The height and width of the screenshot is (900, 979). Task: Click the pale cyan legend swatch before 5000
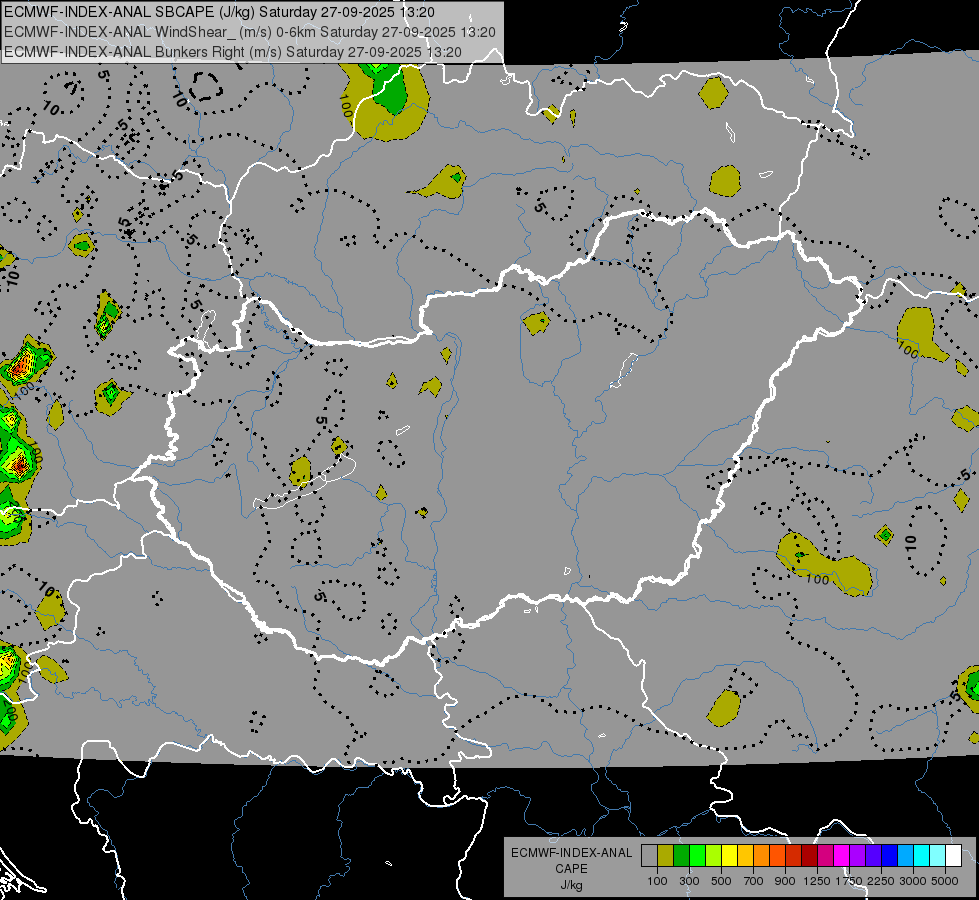938,856
